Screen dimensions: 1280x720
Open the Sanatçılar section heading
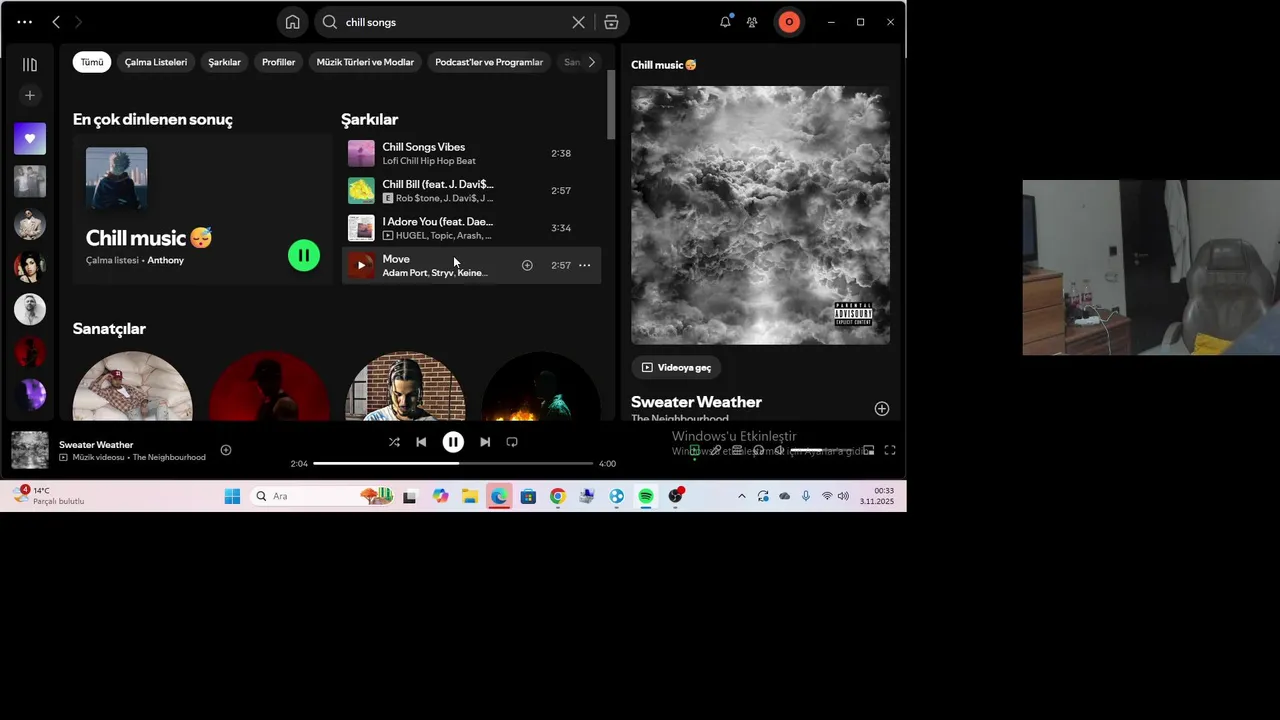[109, 329]
